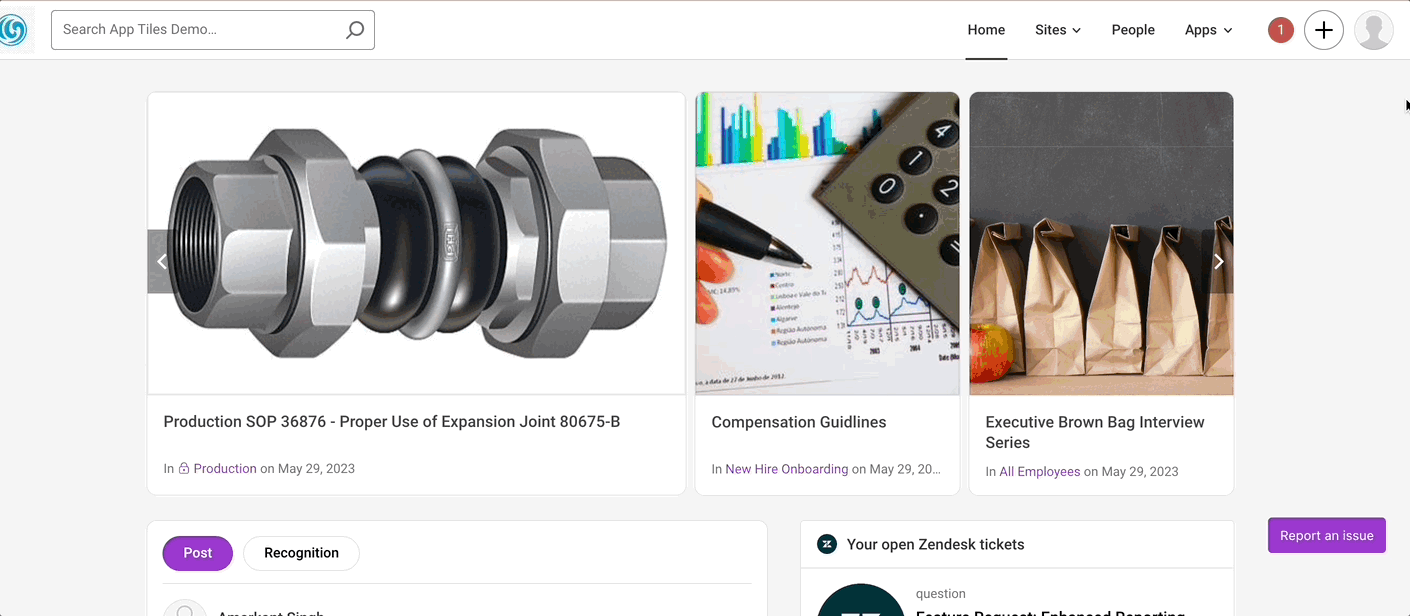The height and width of the screenshot is (616, 1410).
Task: Go to the Home tab
Action: tap(986, 30)
